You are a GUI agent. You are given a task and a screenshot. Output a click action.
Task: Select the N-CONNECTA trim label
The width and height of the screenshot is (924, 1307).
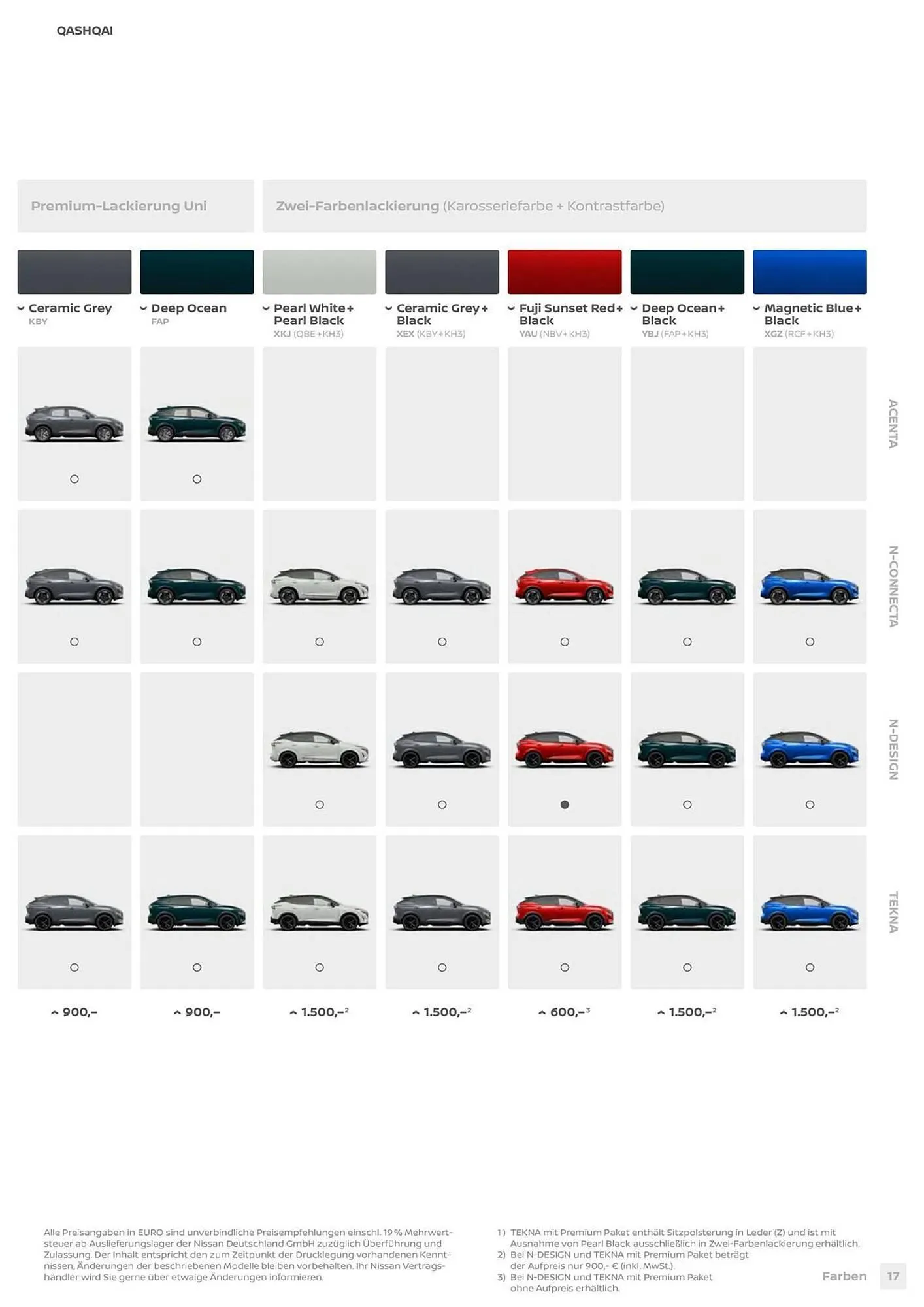(x=893, y=586)
